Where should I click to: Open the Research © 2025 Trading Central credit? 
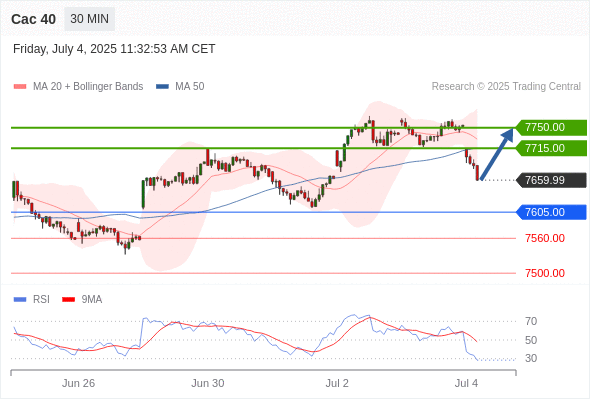pyautogui.click(x=506, y=87)
